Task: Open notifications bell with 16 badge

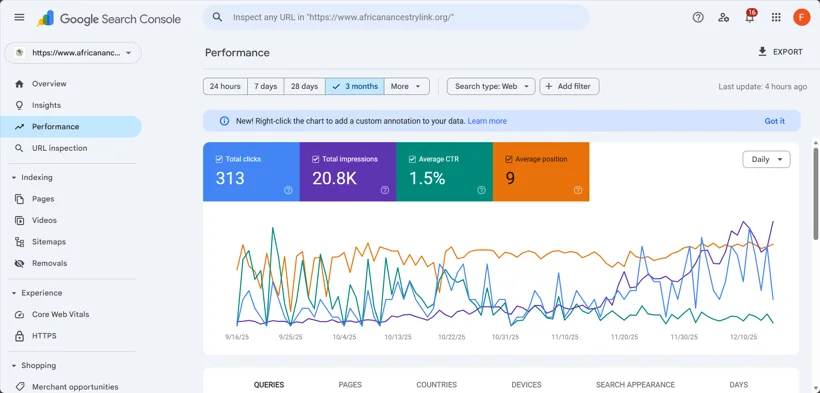Action: 750,16
